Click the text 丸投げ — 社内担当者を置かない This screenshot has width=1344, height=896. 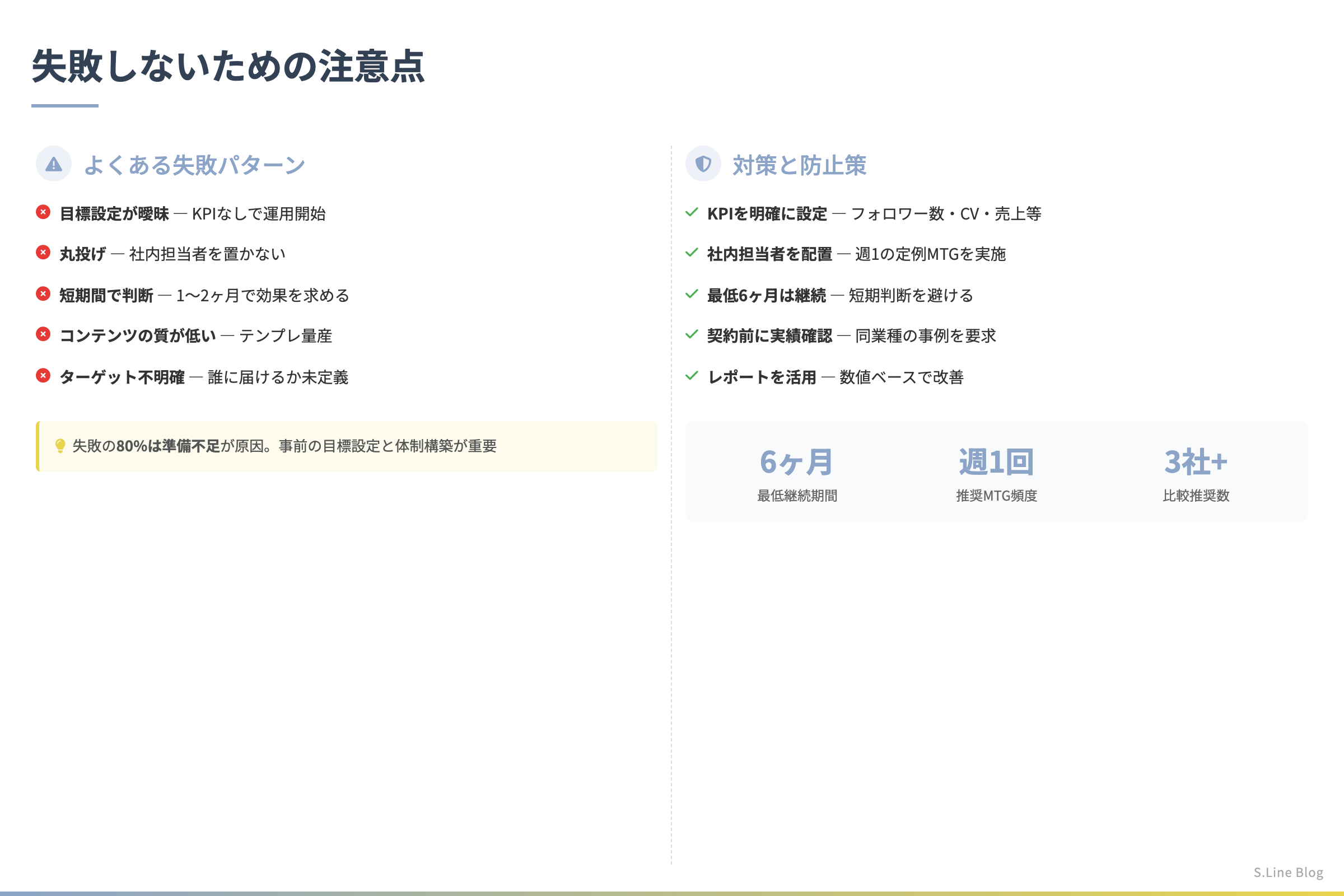click(x=172, y=254)
